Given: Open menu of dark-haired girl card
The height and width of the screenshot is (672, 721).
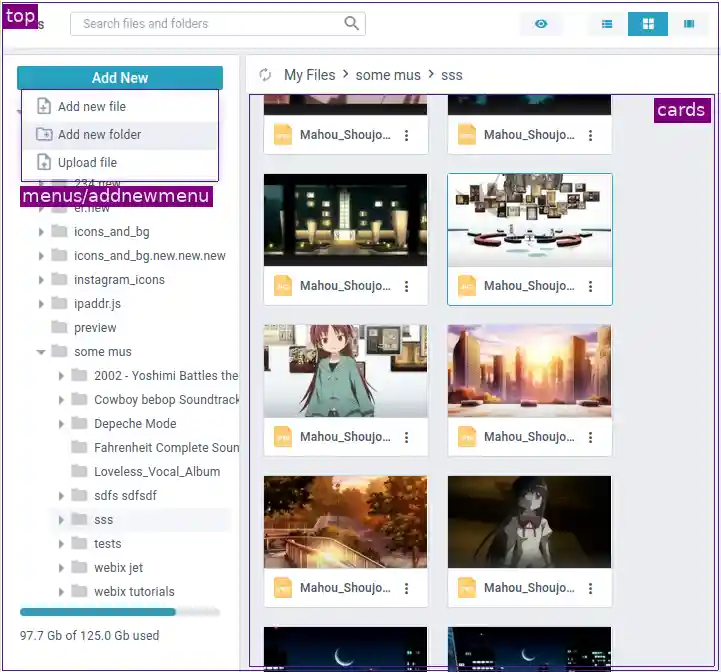Looking at the screenshot, I should pos(590,588).
